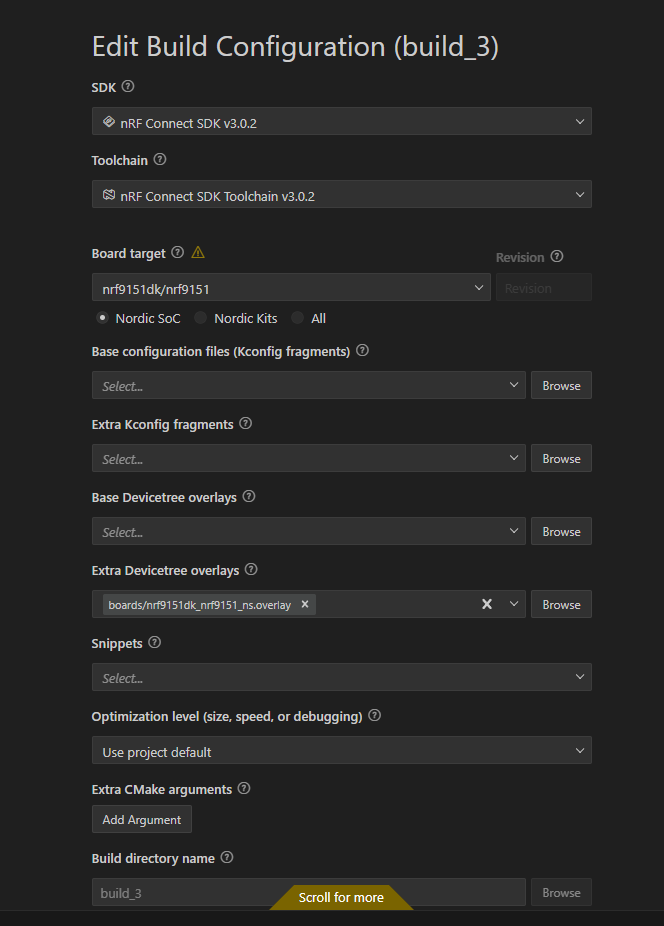Screen dimensions: 664x926
Task: Browse for Extra Kconfig fragments
Action: click(x=561, y=458)
